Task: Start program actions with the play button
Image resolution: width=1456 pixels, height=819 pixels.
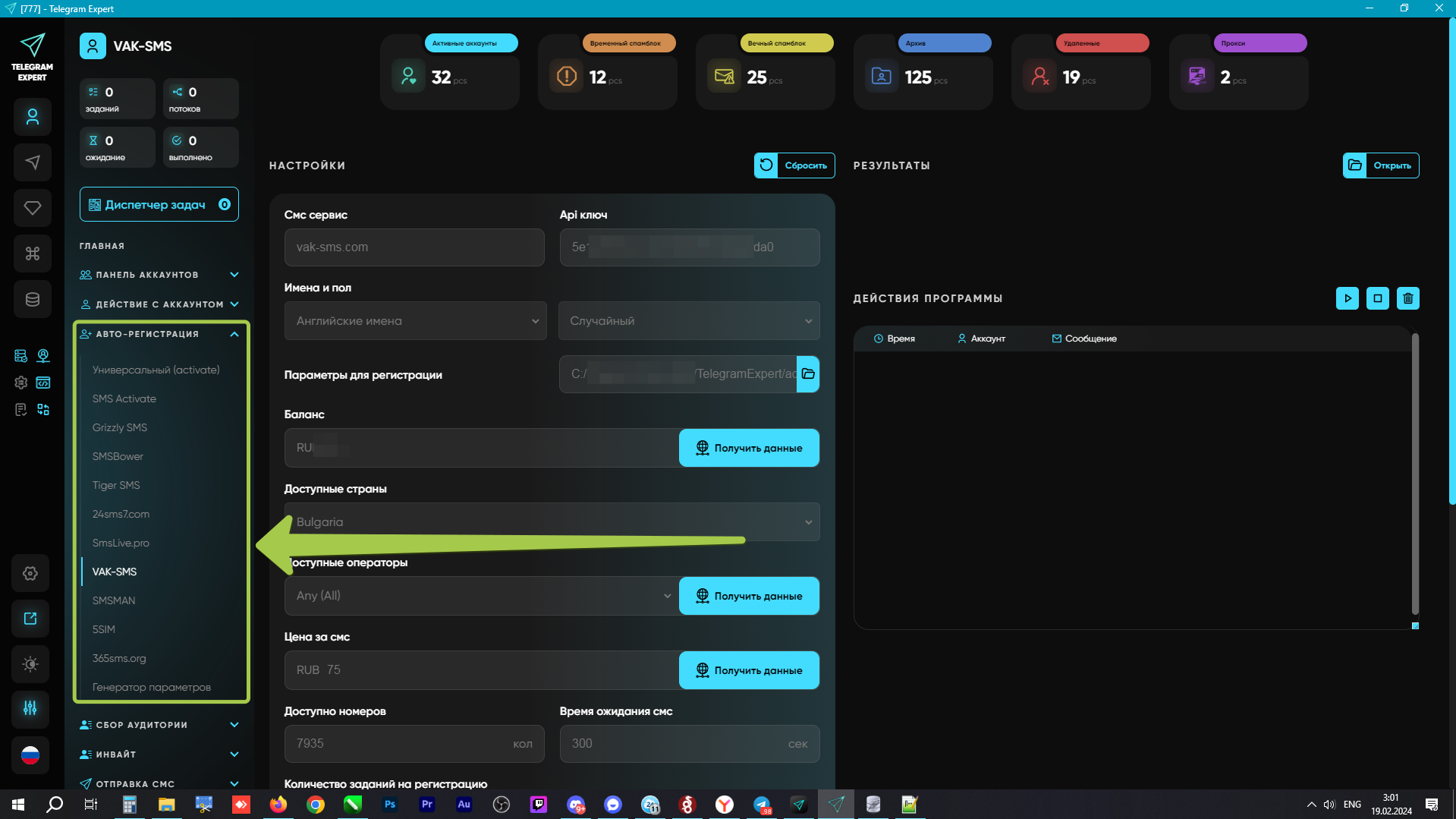Action: (1348, 298)
